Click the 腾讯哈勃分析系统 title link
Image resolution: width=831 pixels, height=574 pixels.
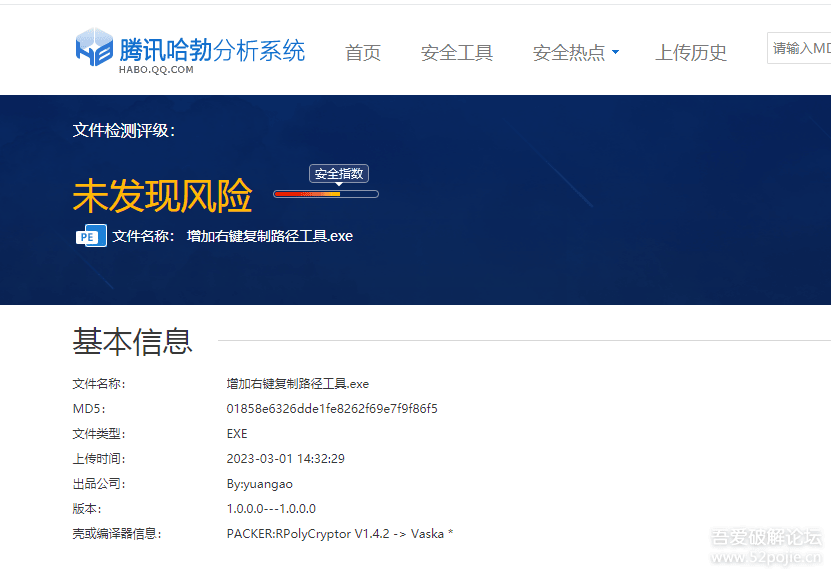pos(212,50)
